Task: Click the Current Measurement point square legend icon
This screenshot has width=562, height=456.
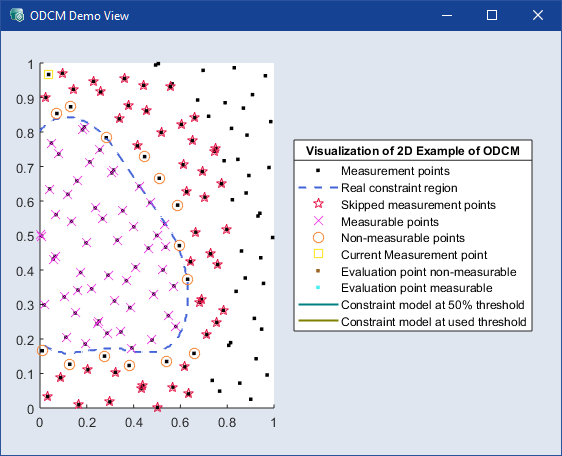Action: [x=318, y=254]
